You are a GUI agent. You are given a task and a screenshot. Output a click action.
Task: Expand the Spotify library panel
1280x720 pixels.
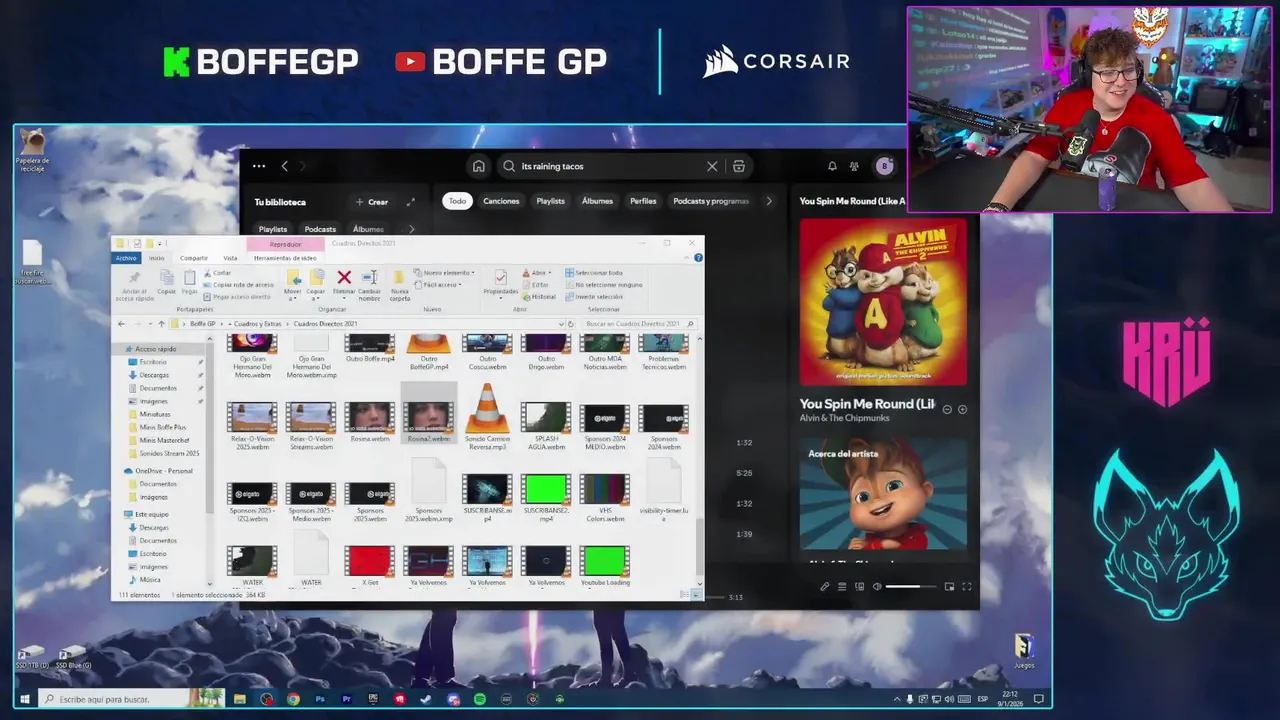tap(410, 202)
